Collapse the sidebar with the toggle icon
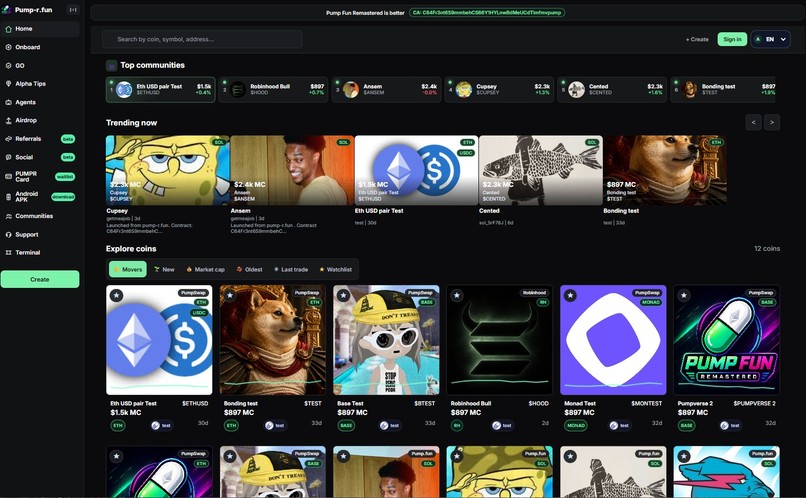The image size is (806, 498). click(x=73, y=10)
